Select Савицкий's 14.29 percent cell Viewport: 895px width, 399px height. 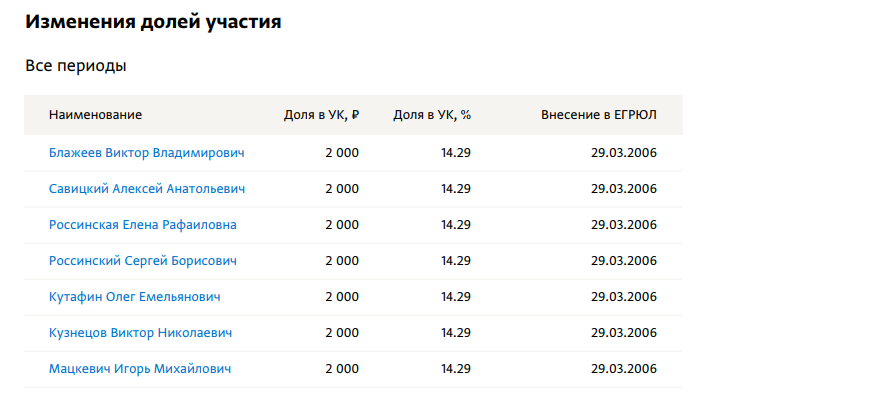click(456, 189)
